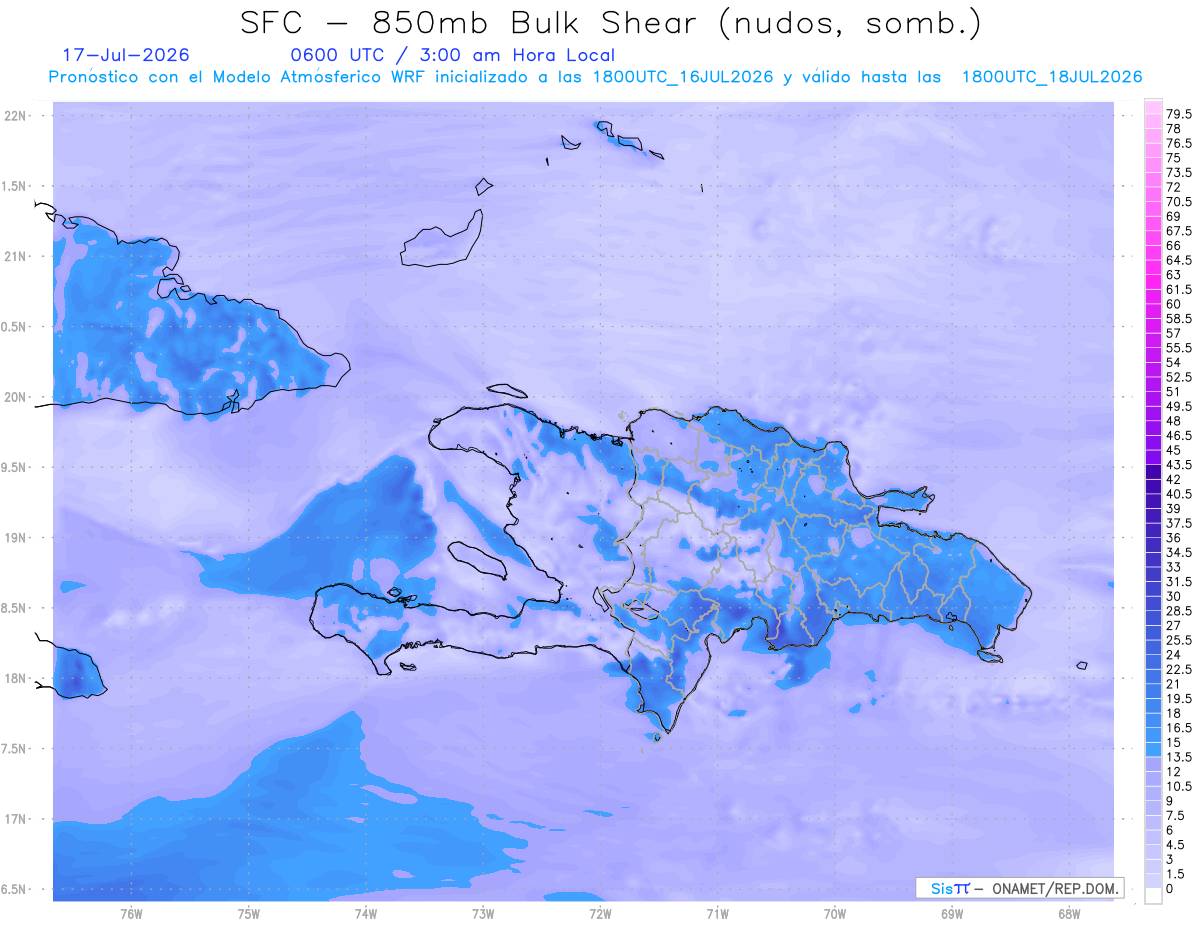Image resolution: width=1200 pixels, height=927 pixels.
Task: Click the longitude label "70W"
Action: click(835, 913)
